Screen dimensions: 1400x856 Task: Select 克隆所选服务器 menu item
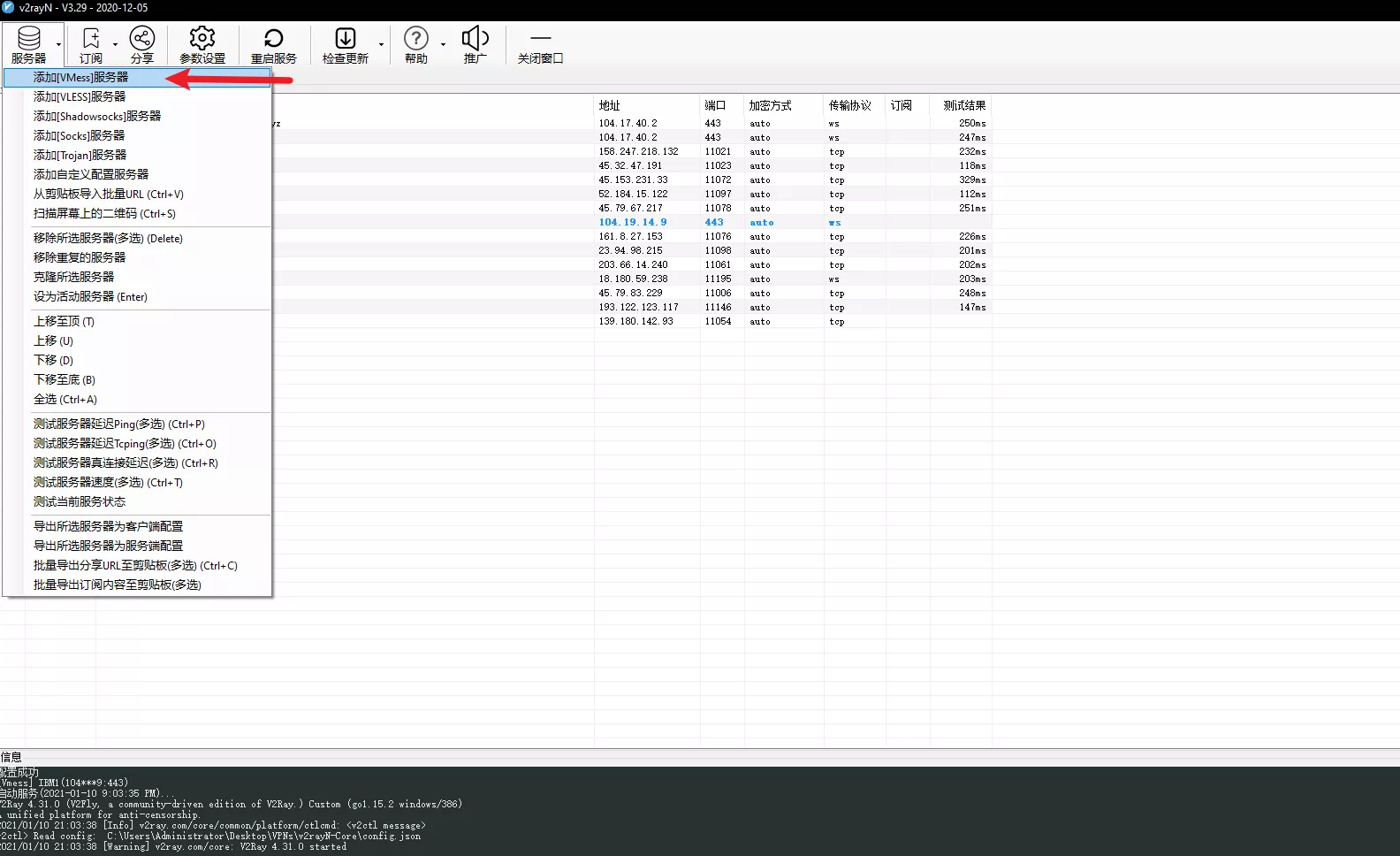click(137, 278)
